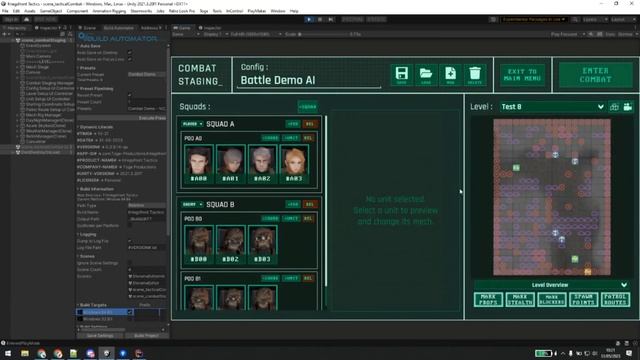Select scene_combatStaging in the Hierarchy
This screenshot has width=640, height=360.
click(43, 40)
